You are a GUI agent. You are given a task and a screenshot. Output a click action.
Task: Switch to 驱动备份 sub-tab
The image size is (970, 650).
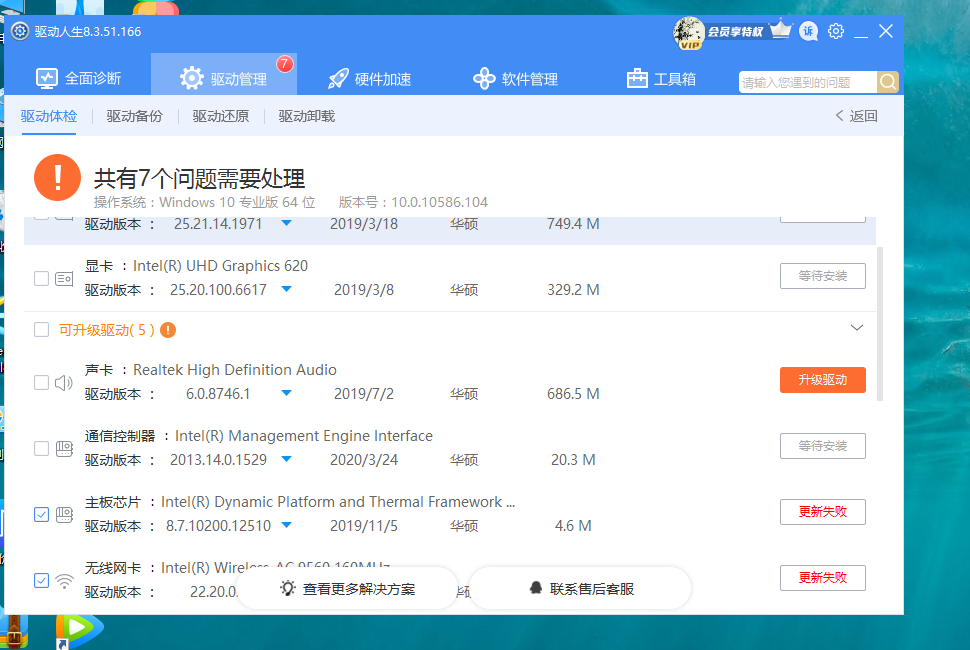[x=134, y=116]
